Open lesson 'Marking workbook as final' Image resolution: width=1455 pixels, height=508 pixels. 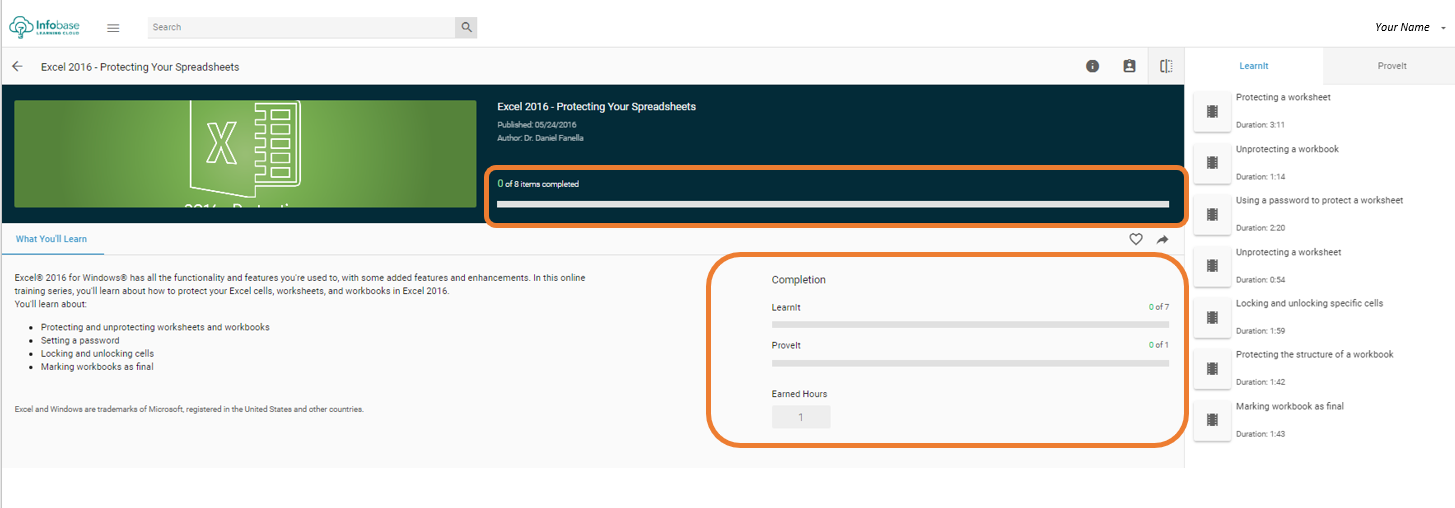tap(1289, 406)
